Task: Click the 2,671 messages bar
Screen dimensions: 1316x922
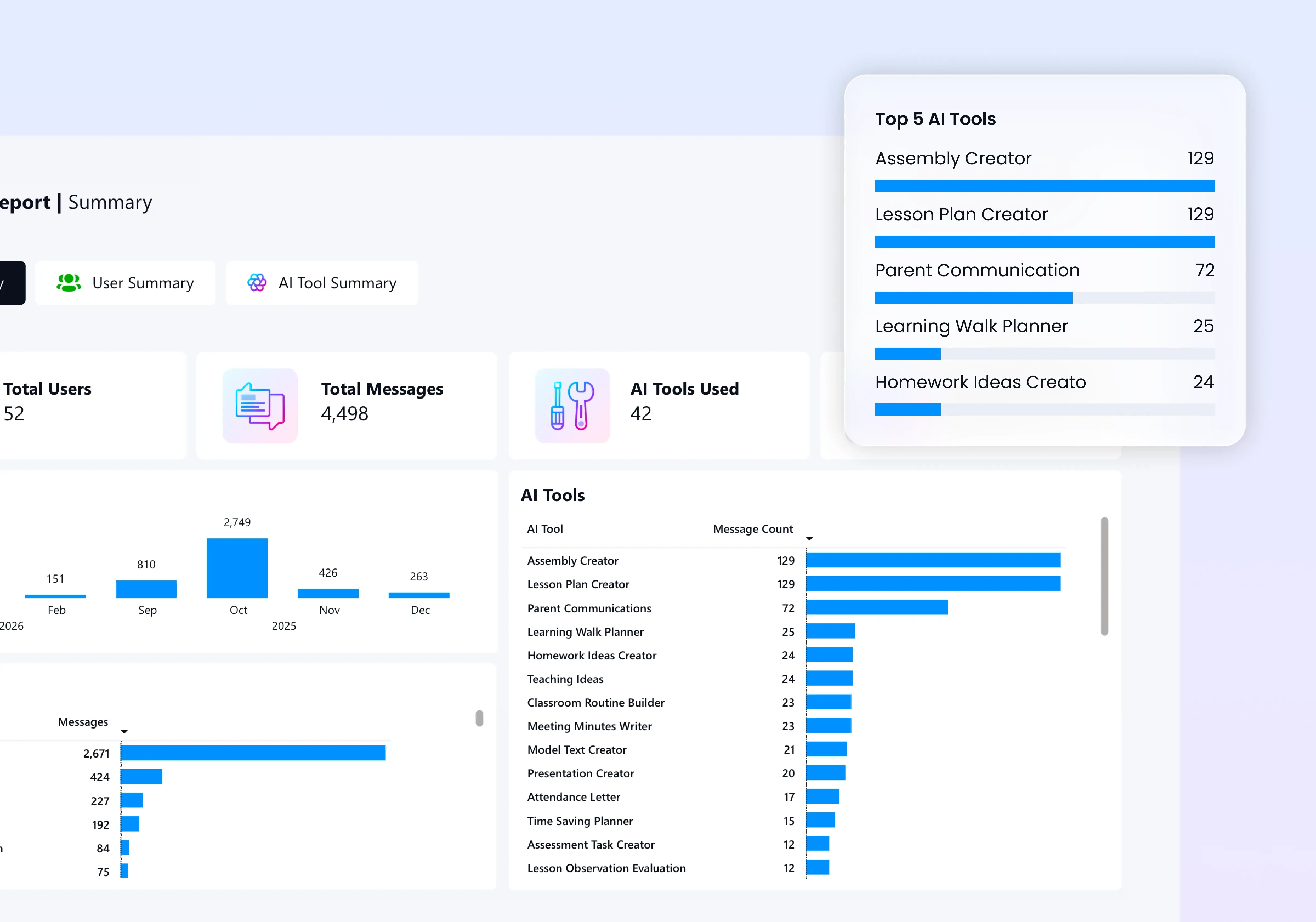Action: pyautogui.click(x=253, y=753)
